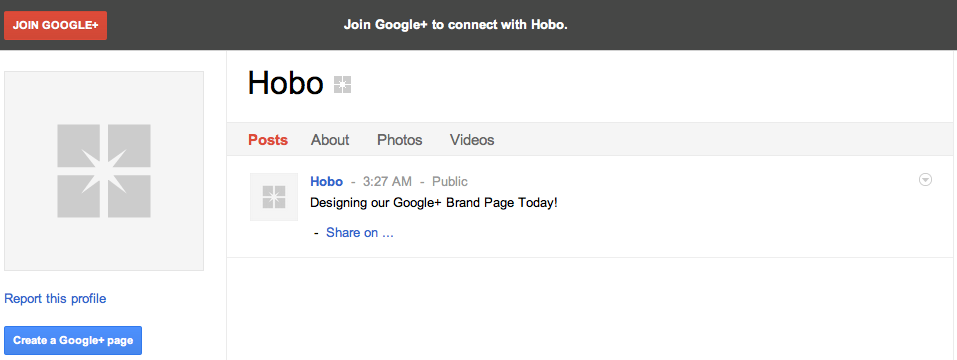Switch to the About tab
The height and width of the screenshot is (360, 957).
tap(330, 140)
